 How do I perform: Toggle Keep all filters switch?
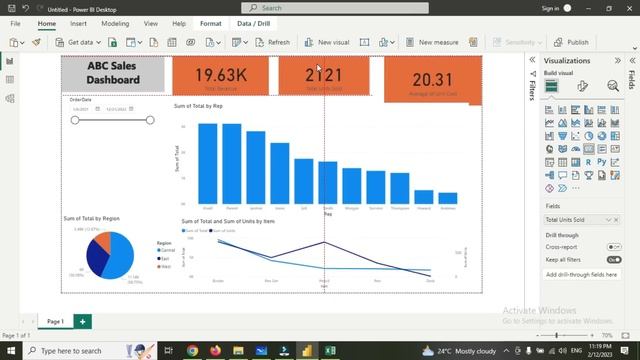coord(613,260)
